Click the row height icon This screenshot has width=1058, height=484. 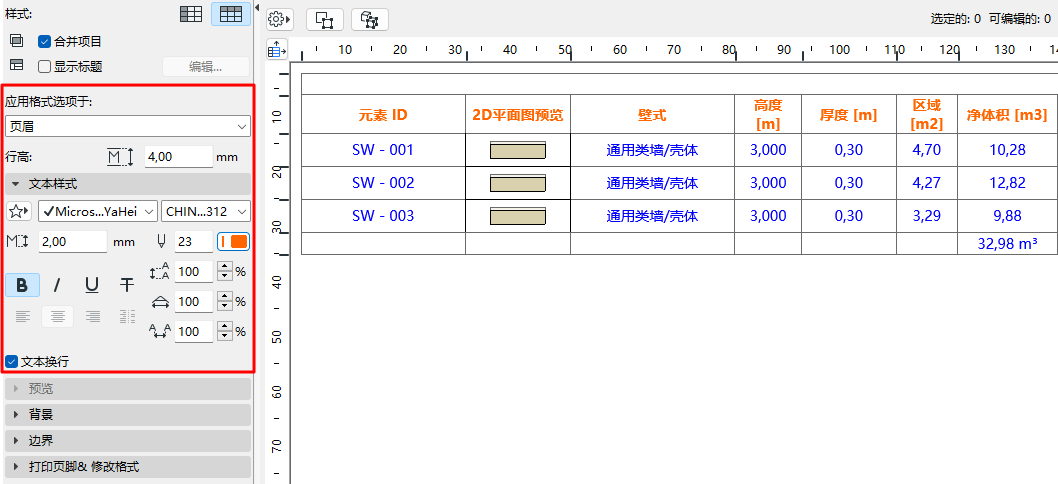(121, 157)
